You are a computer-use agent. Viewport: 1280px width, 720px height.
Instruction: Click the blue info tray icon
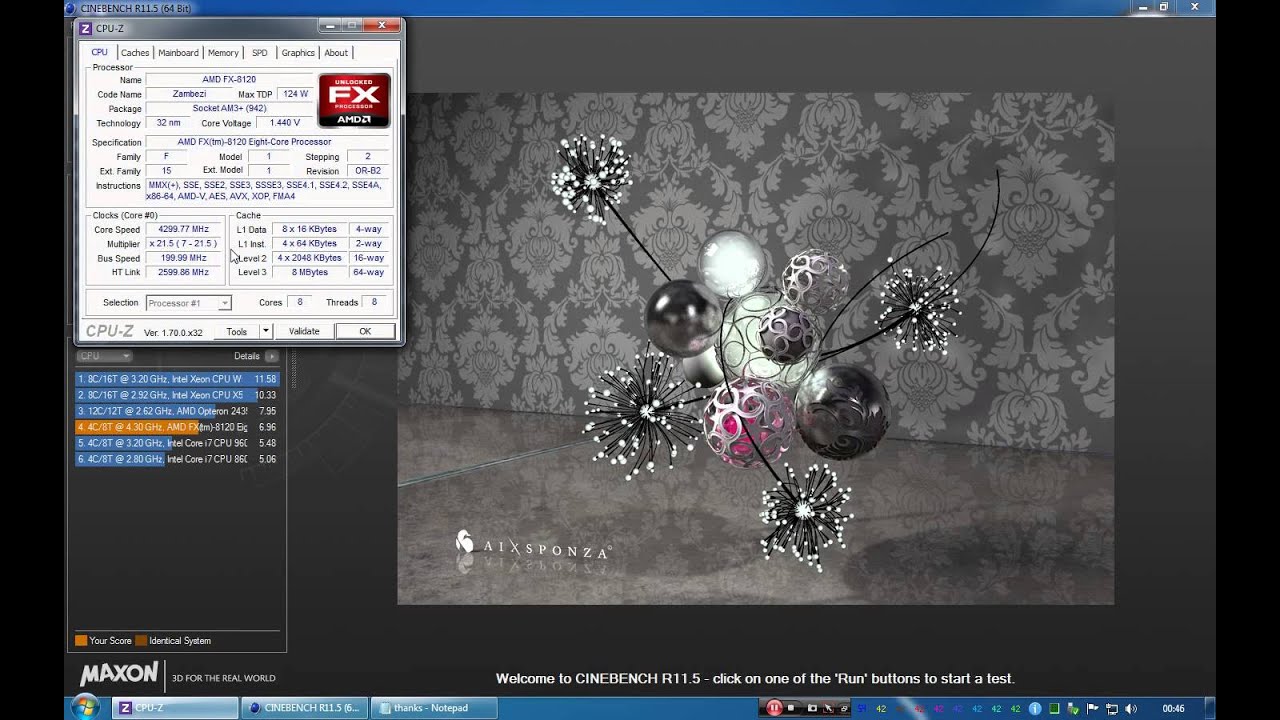point(1035,708)
